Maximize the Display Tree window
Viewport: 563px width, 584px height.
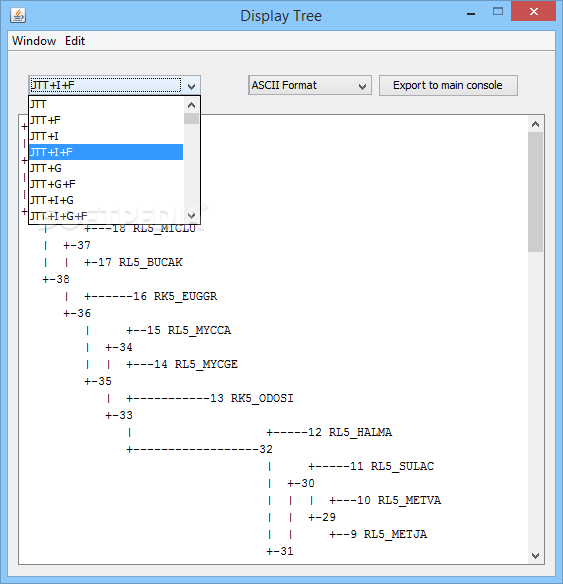click(x=498, y=12)
